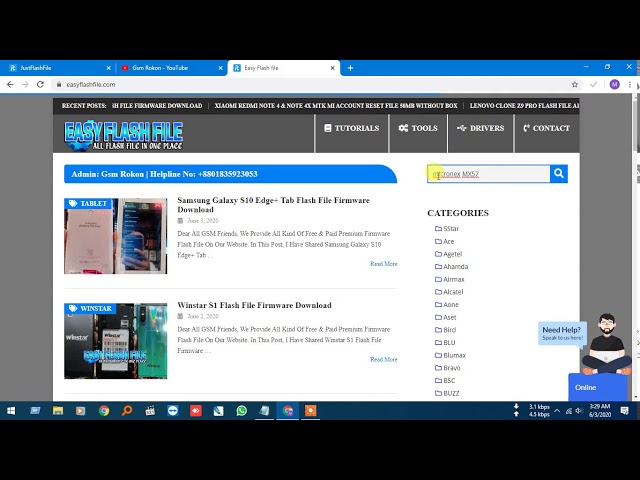Bookmark page with the star icon
This screenshot has width=640, height=480.
coord(575,84)
